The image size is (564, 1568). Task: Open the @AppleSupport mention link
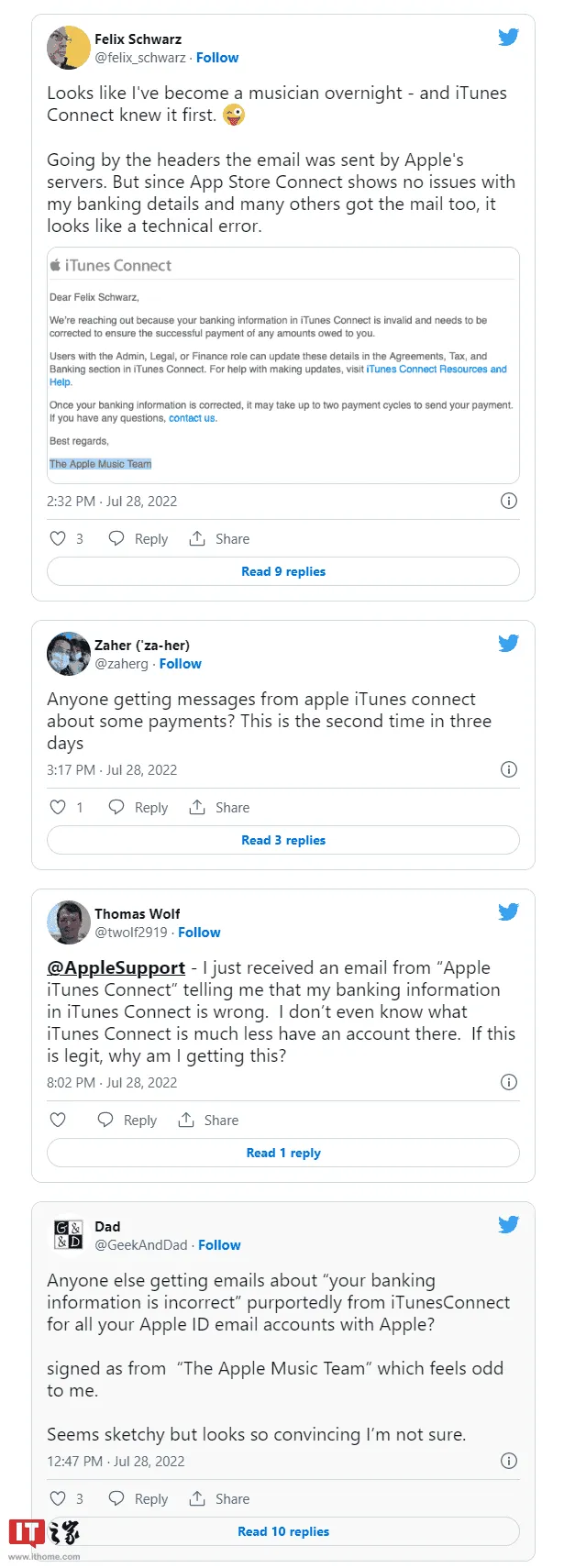coord(116,968)
